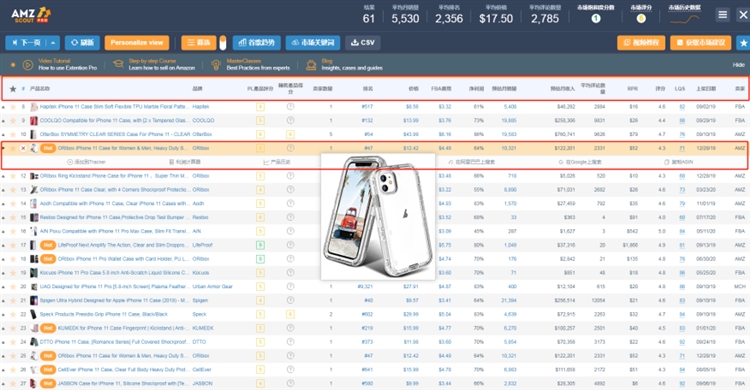This screenshot has height=390, width=750.
Task: Click the Hot badge on KUMEEK row
Action: point(48,328)
